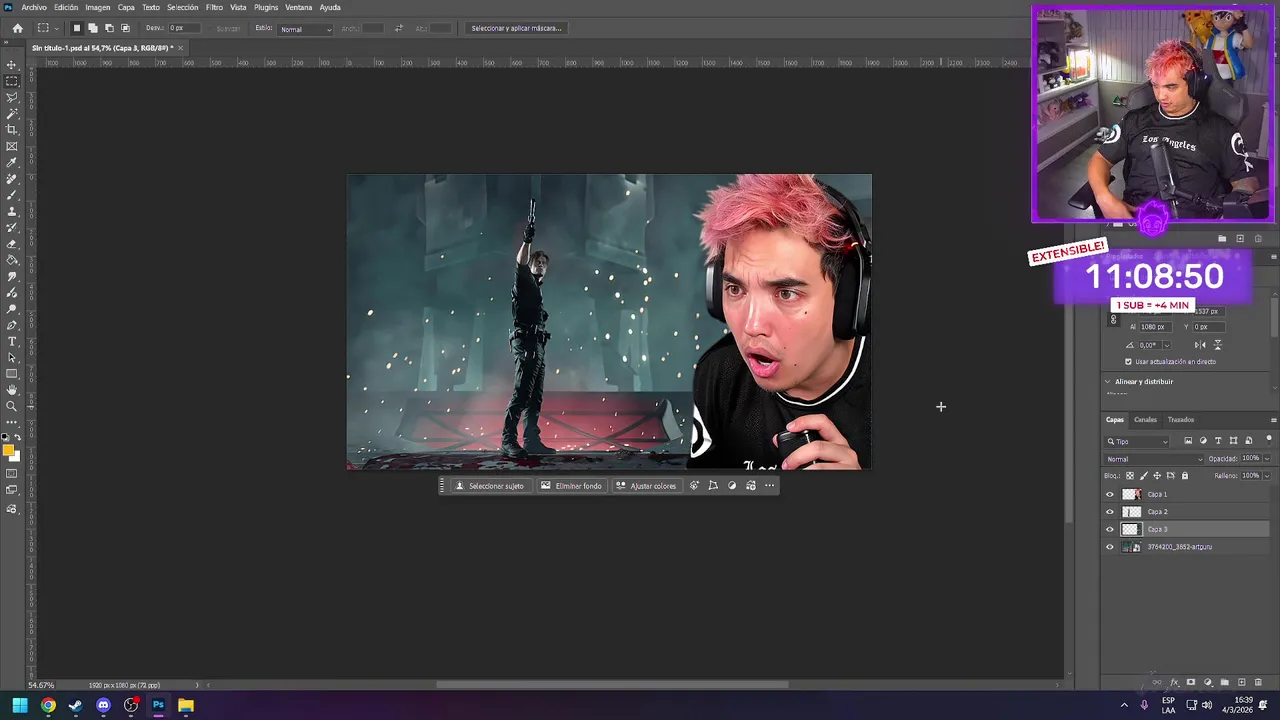Open the Imagen menu
Viewport: 1280px width, 720px height.
[98, 7]
